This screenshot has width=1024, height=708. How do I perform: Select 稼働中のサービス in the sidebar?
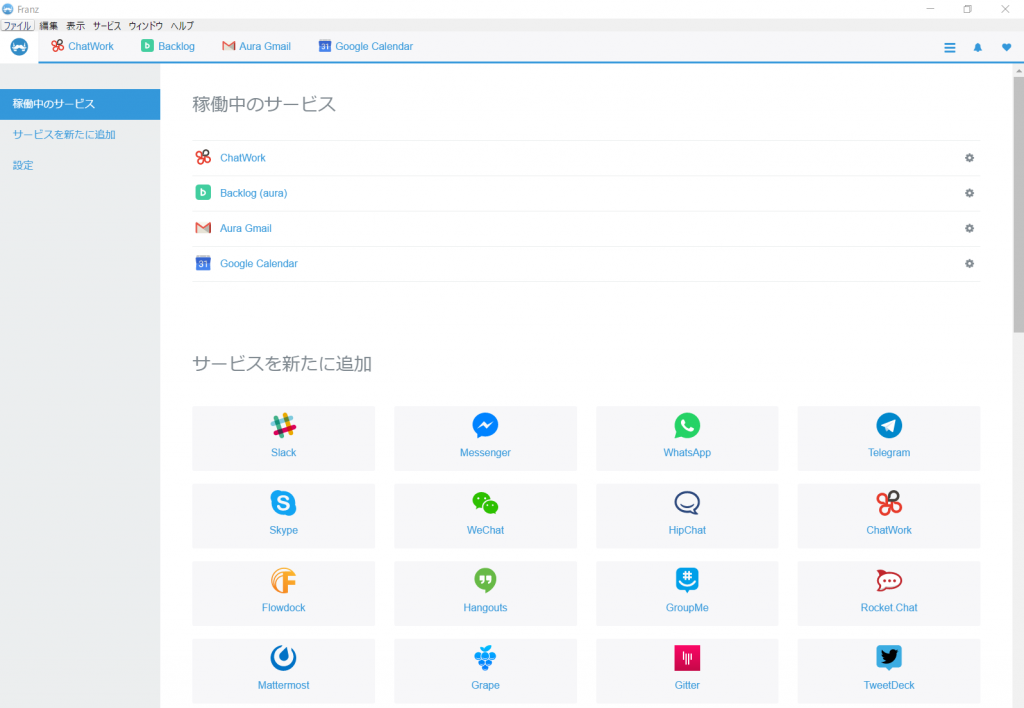80,104
